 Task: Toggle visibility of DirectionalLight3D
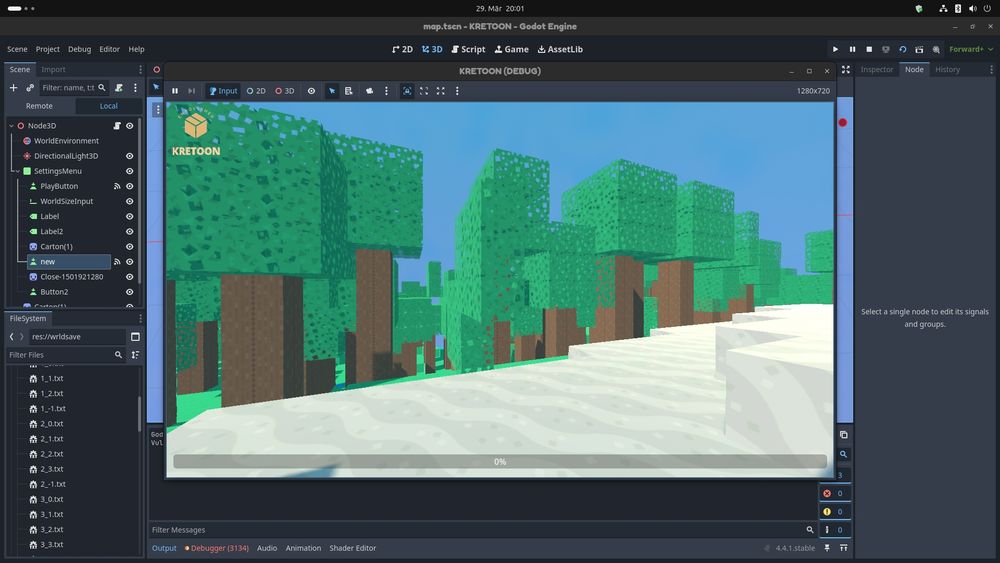pos(129,156)
